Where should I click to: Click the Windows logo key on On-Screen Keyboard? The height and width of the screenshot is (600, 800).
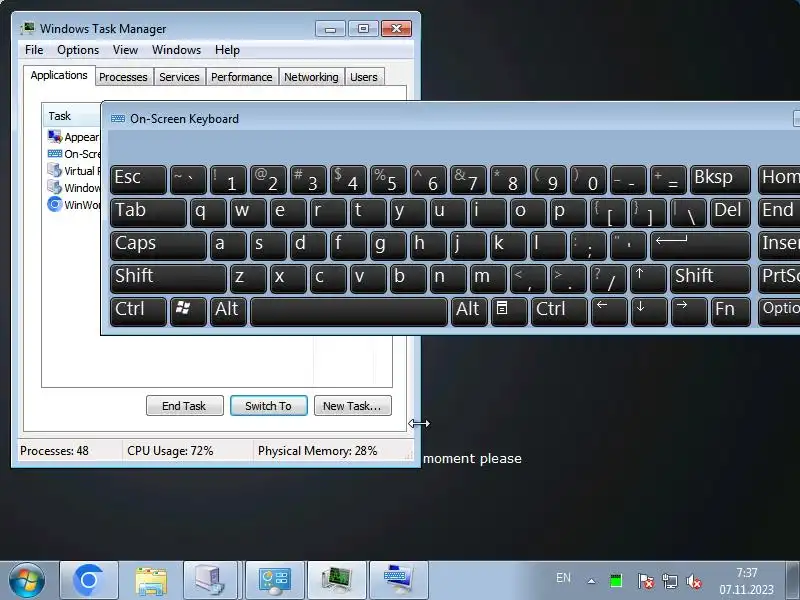[188, 312]
